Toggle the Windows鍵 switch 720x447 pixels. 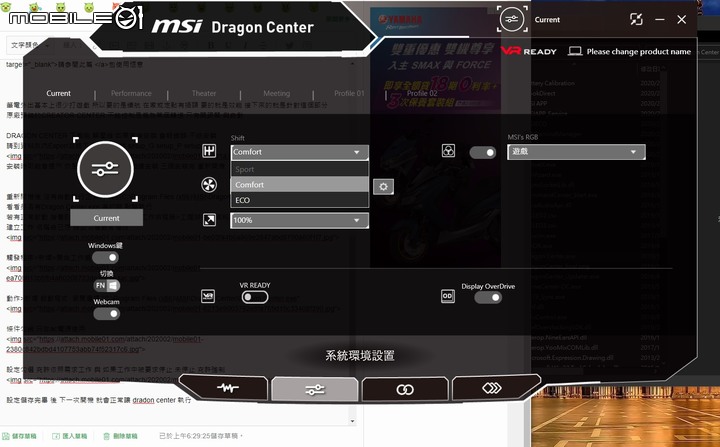coord(106,258)
